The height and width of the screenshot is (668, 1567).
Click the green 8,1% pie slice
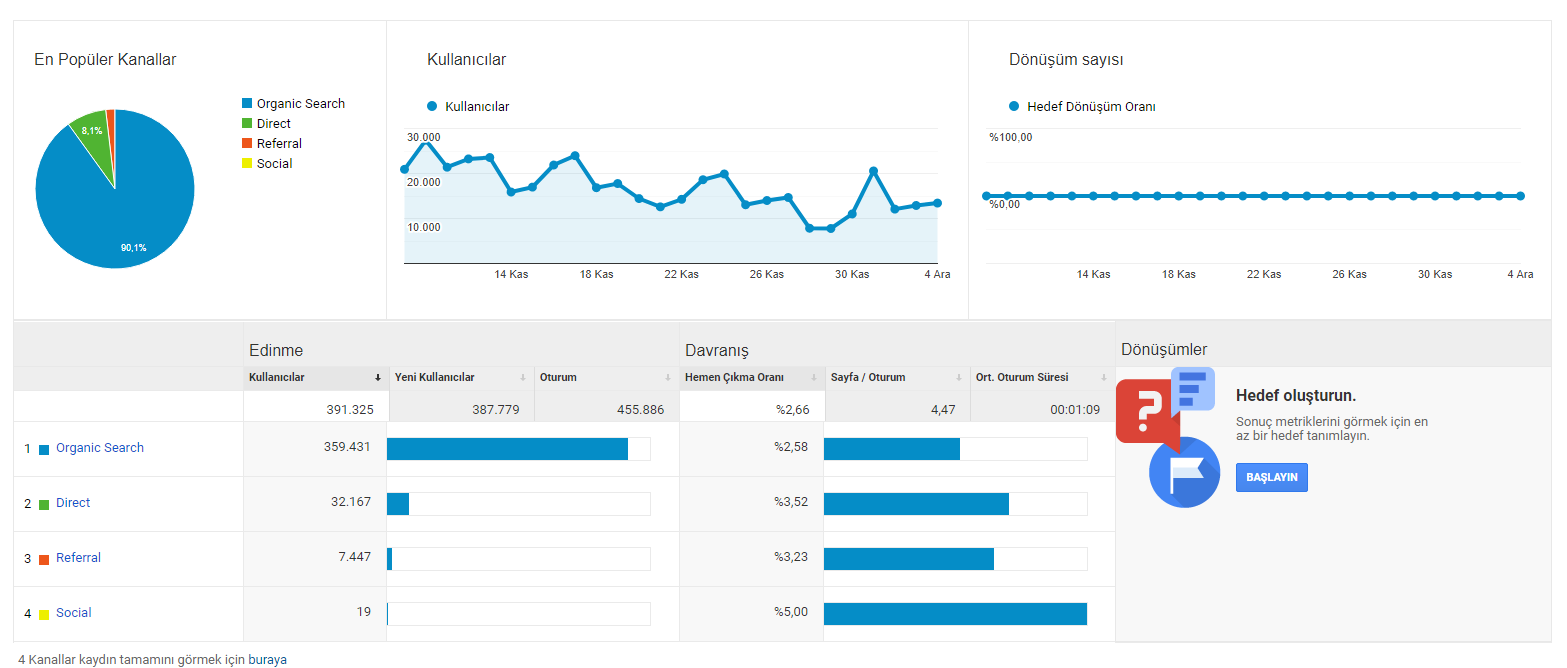93,131
